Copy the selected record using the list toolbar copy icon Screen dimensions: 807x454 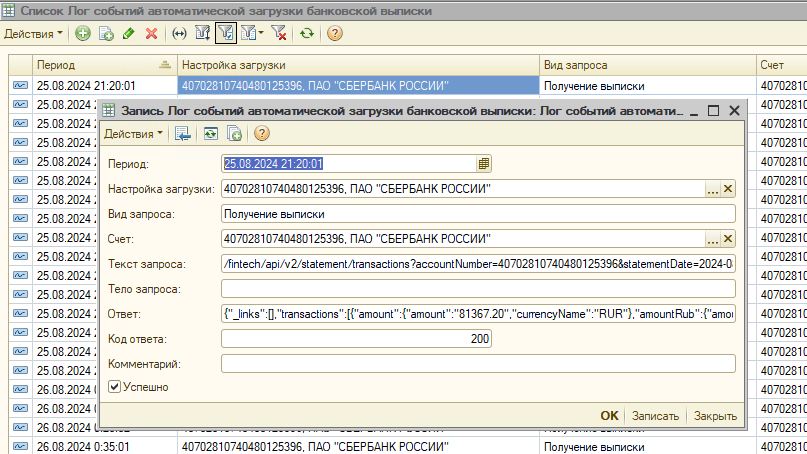106,33
